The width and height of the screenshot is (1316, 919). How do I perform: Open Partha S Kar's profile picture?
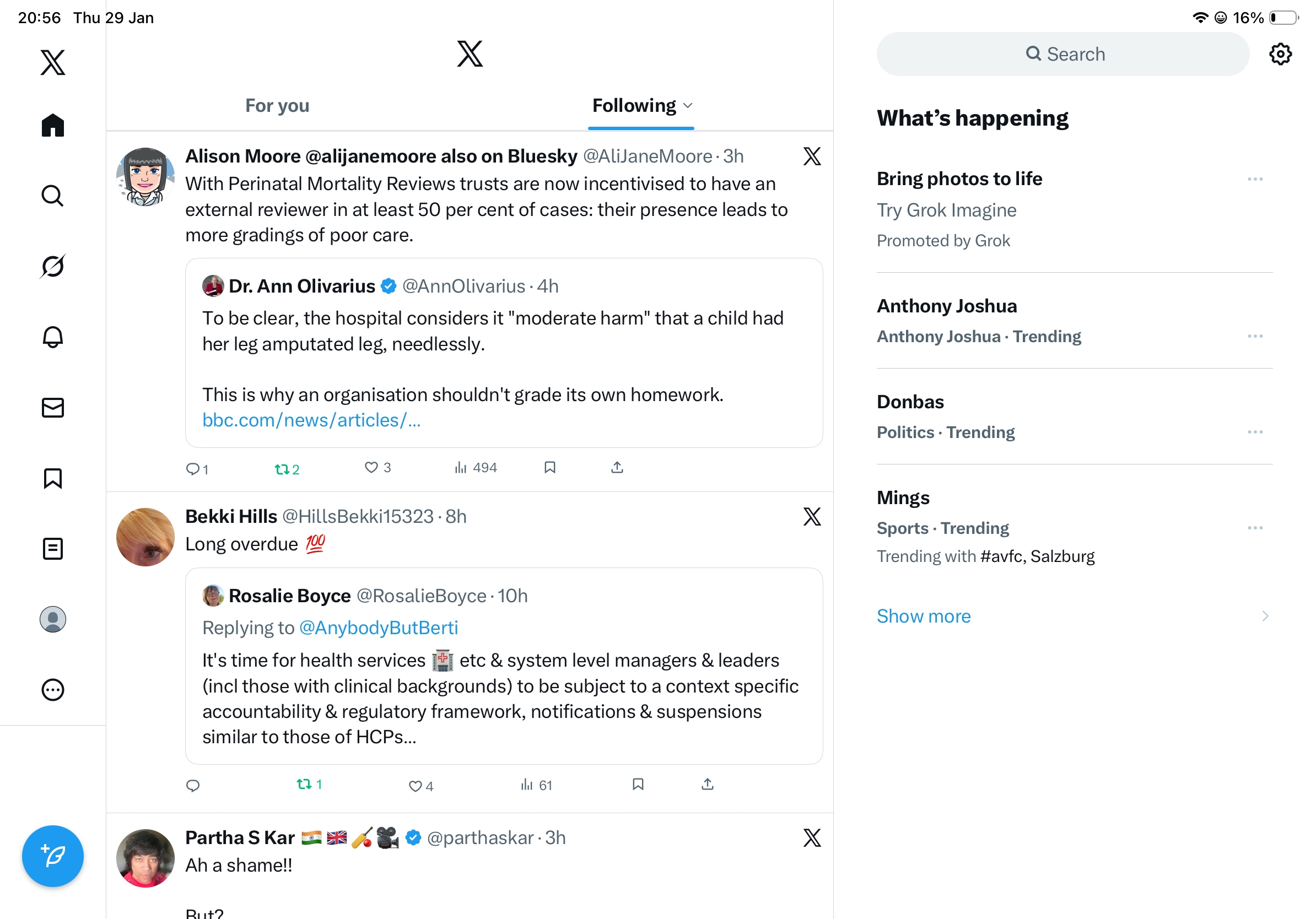pyautogui.click(x=145, y=858)
